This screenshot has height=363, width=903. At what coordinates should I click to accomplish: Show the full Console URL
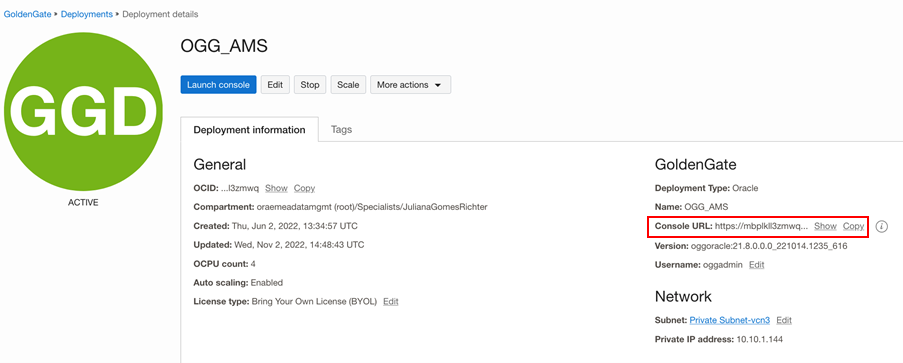pyautogui.click(x=825, y=226)
